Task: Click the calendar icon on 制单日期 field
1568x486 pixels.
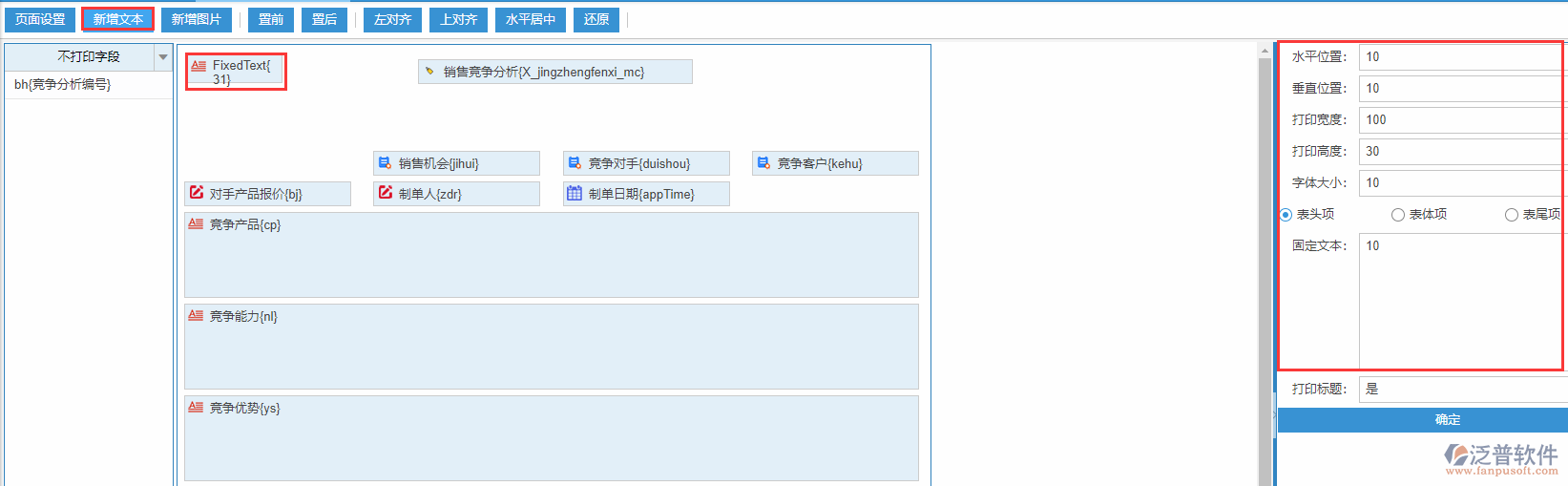Action: pos(575,193)
